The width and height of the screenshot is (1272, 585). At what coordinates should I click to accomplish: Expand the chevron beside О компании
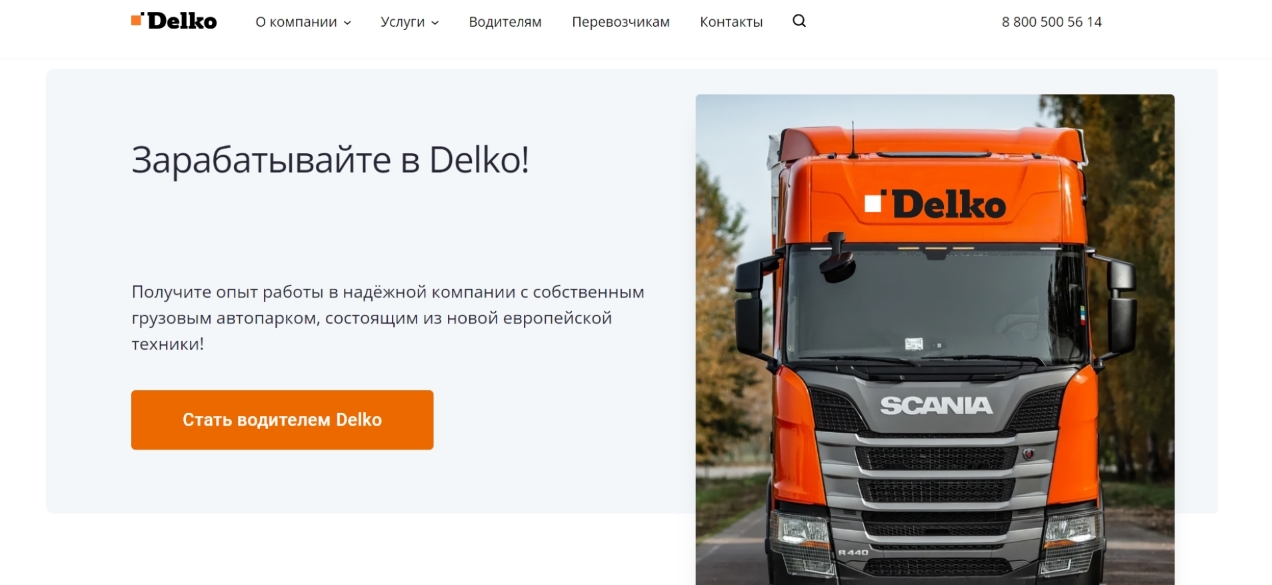[x=347, y=23]
